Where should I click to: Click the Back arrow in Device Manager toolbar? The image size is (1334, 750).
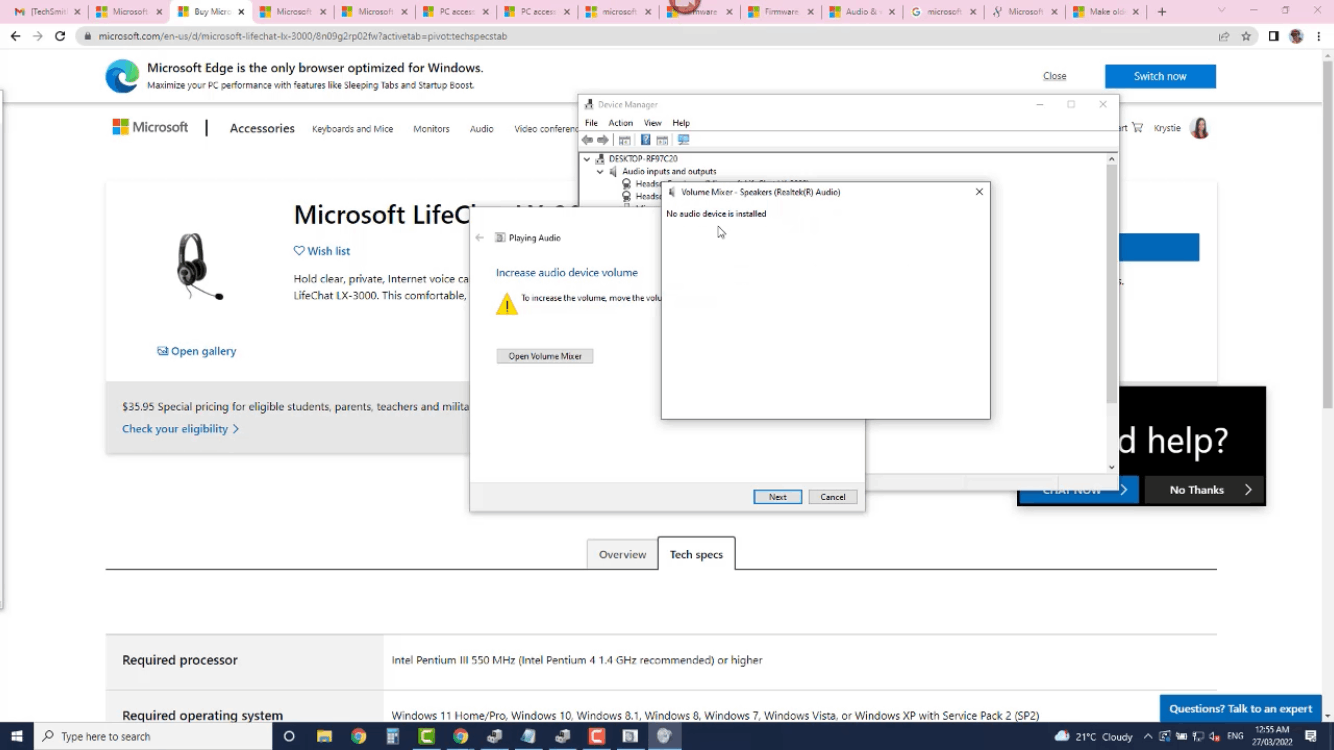588,140
